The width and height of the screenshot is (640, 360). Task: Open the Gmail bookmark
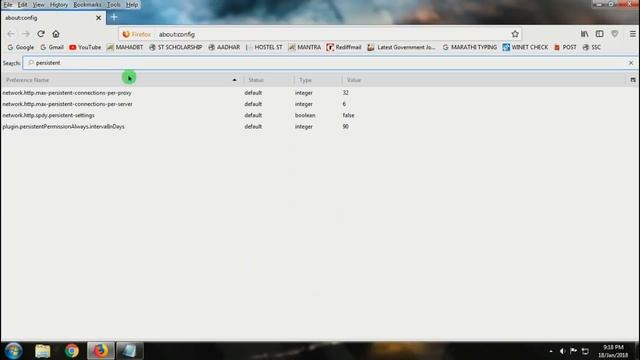[x=52, y=47]
